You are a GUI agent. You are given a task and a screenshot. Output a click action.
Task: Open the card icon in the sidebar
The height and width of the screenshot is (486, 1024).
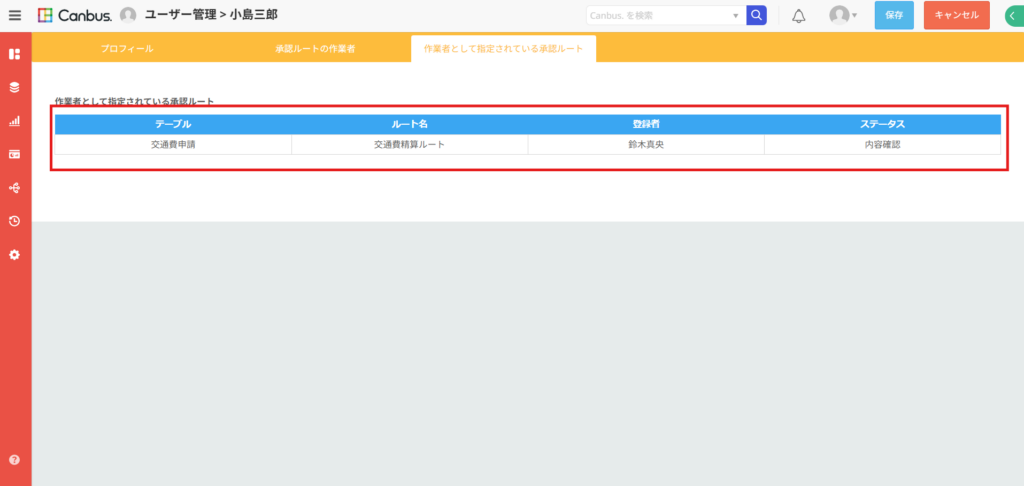(14, 154)
